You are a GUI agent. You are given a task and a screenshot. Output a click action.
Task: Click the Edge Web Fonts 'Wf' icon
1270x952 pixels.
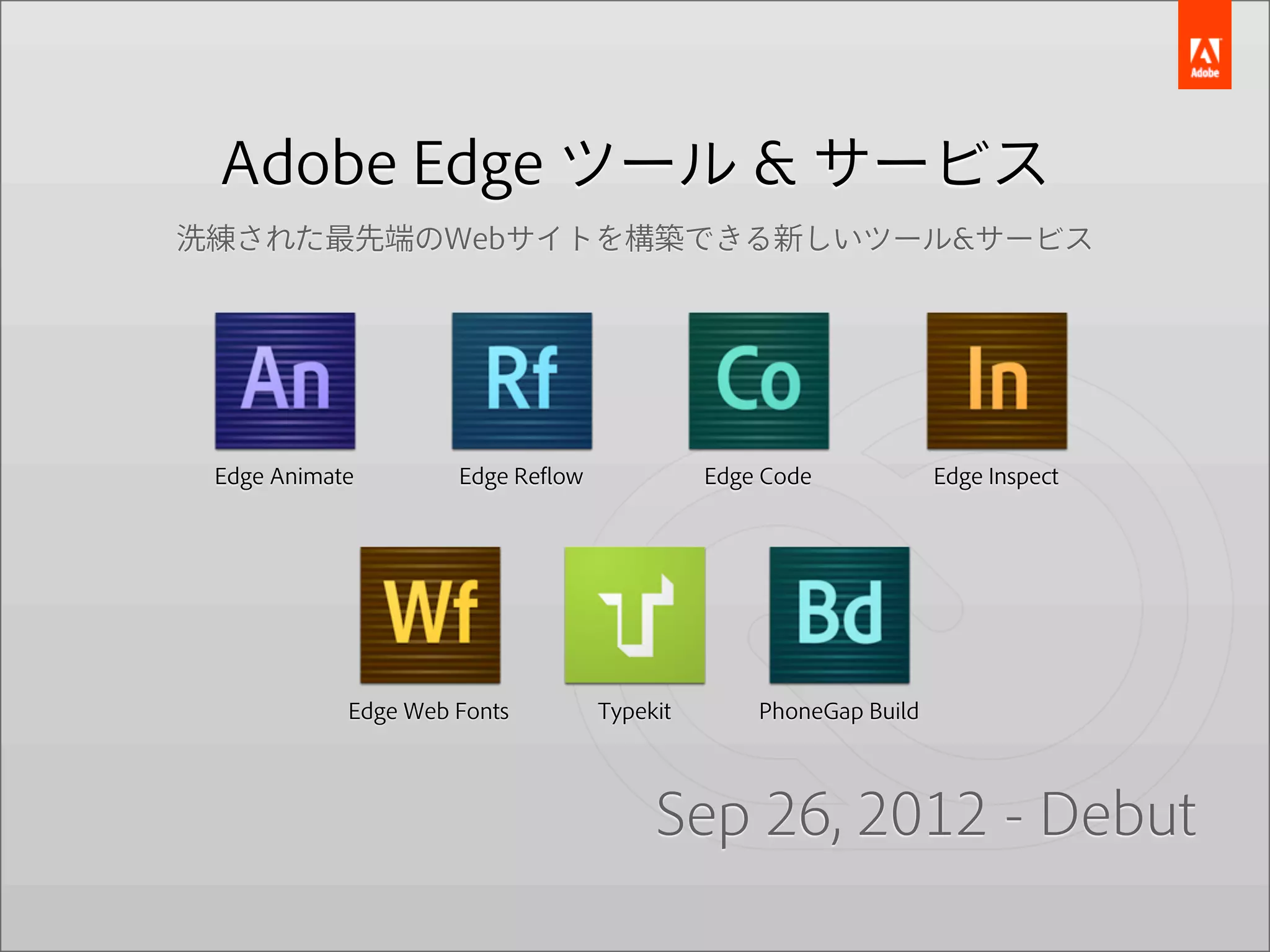(430, 615)
